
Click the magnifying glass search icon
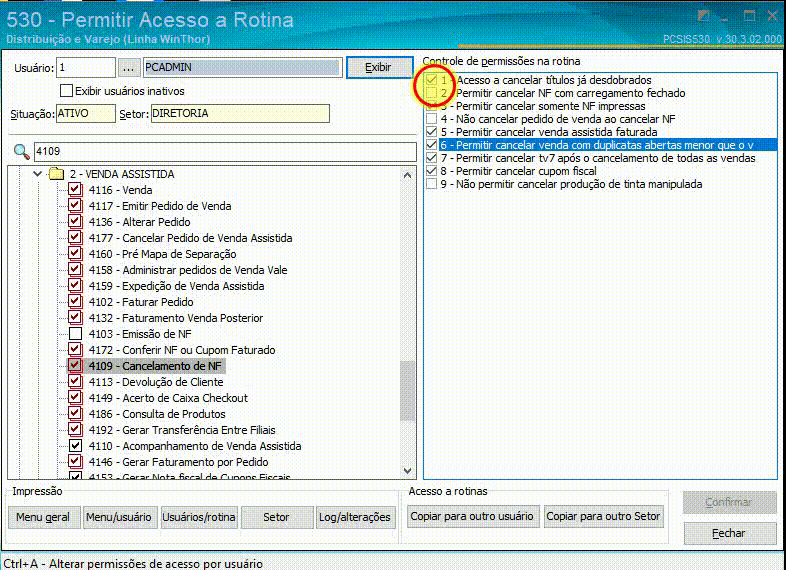(x=21, y=151)
